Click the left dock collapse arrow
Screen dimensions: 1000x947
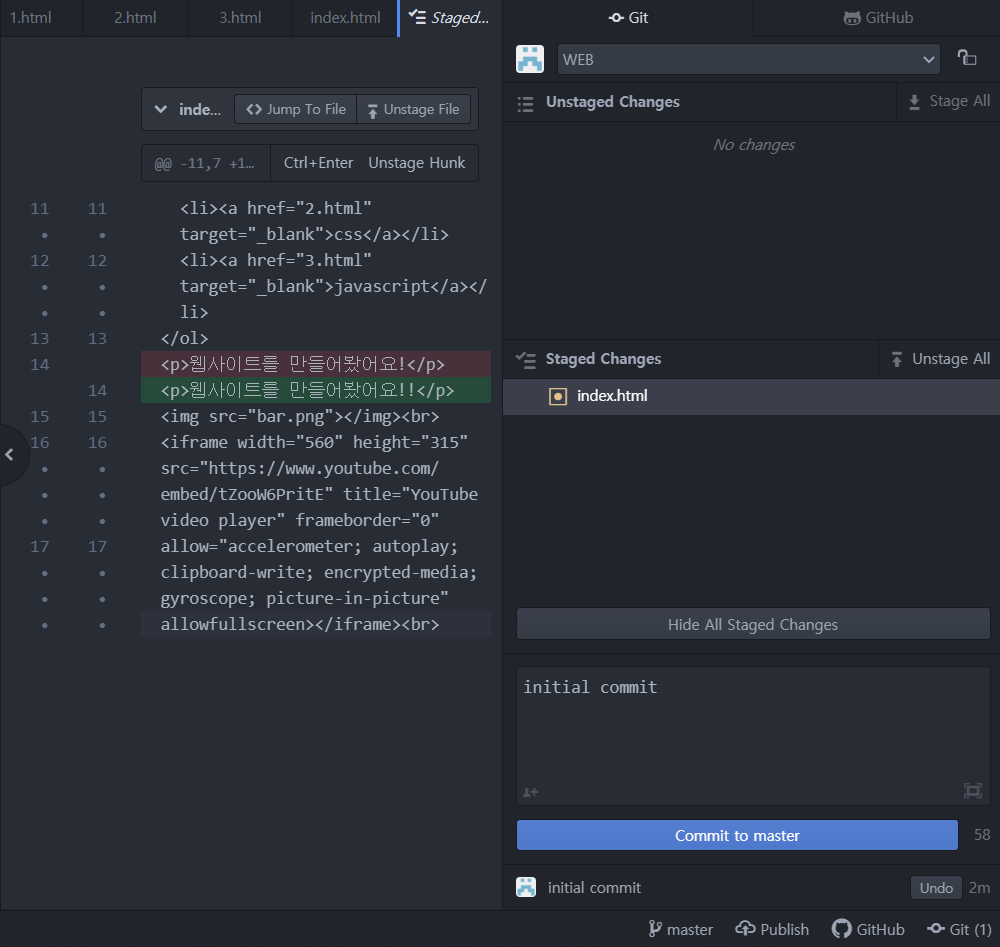point(11,455)
